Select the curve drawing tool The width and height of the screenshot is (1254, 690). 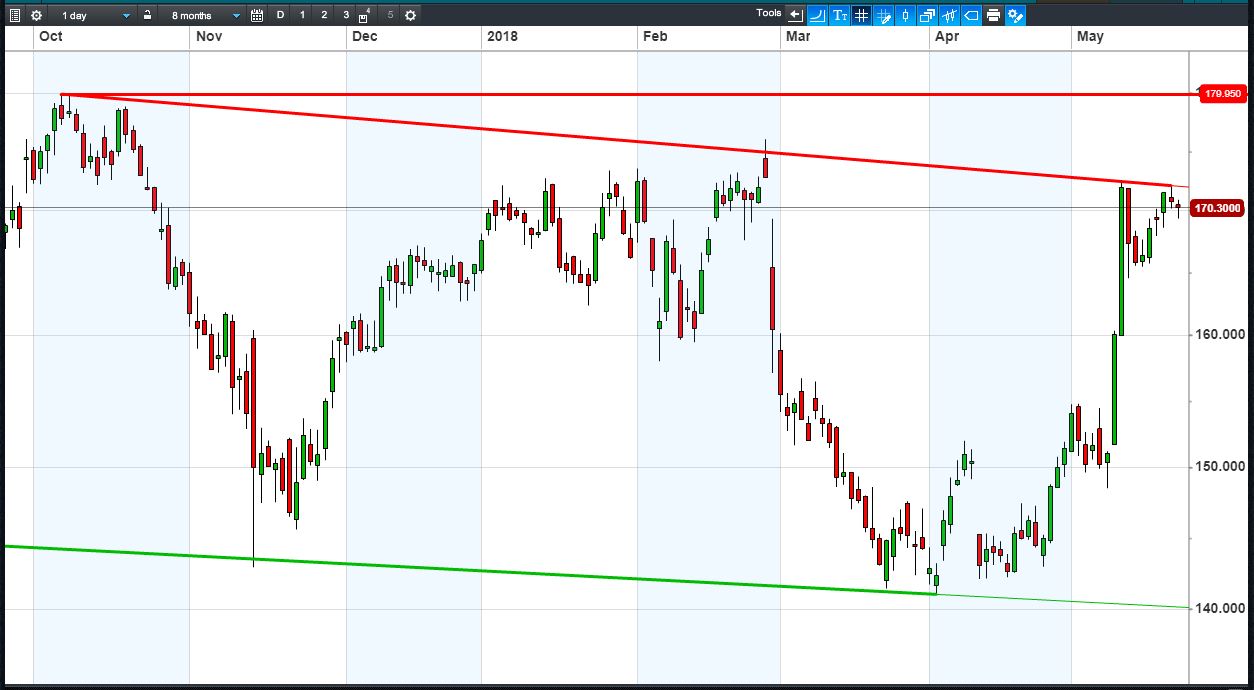point(817,15)
